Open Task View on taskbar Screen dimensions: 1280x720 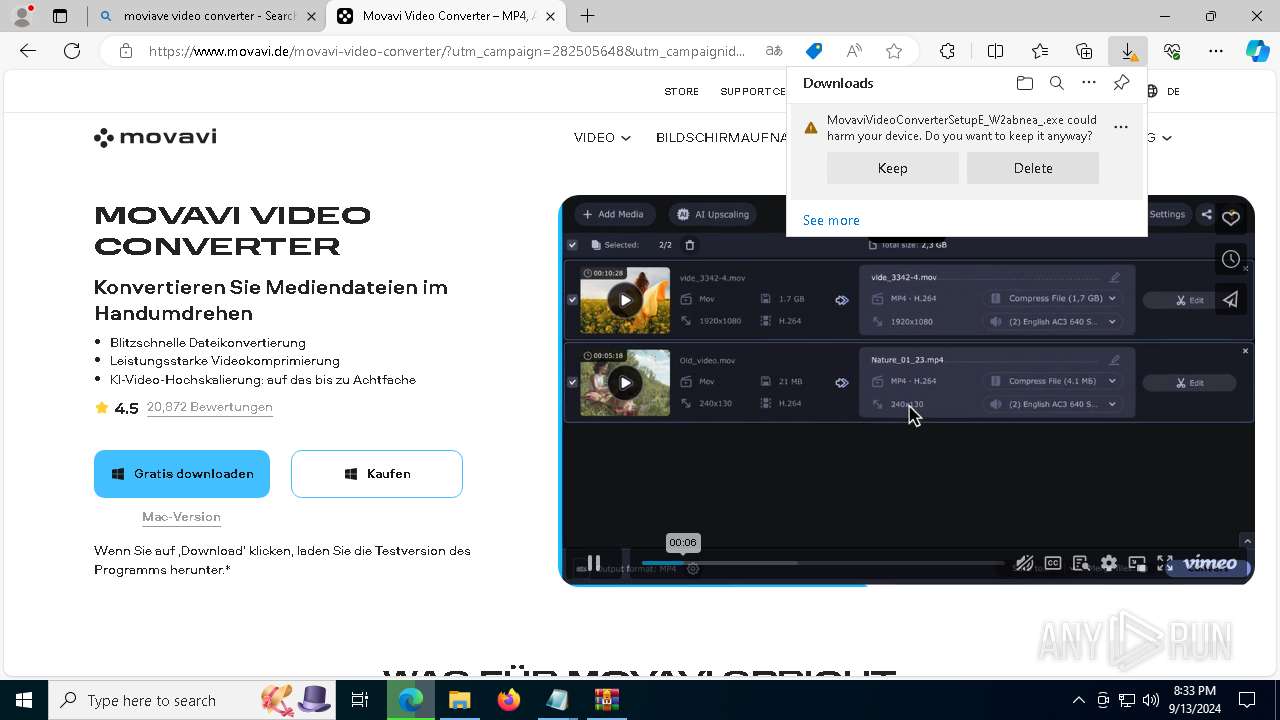[x=360, y=700]
